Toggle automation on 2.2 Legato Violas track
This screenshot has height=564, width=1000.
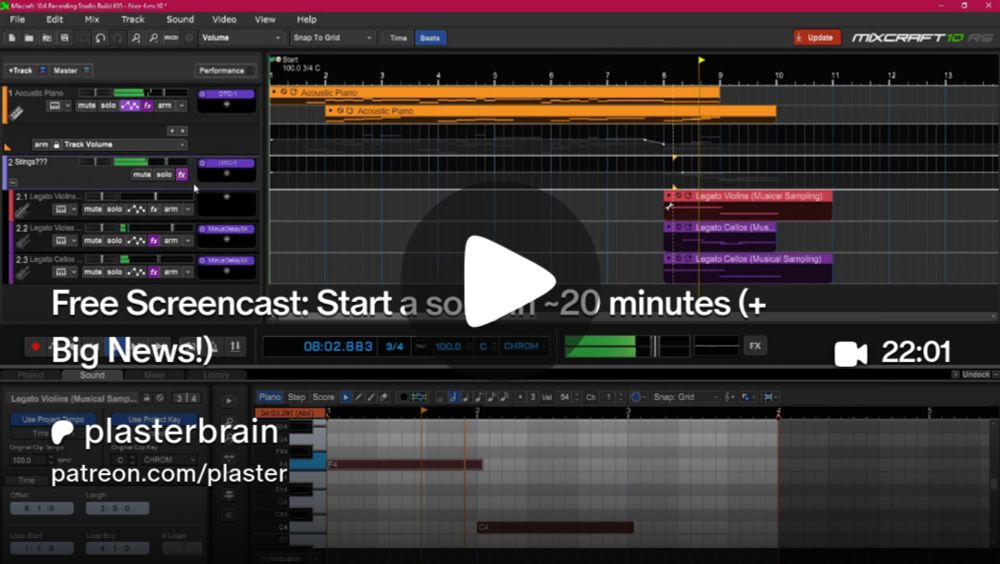(x=136, y=241)
